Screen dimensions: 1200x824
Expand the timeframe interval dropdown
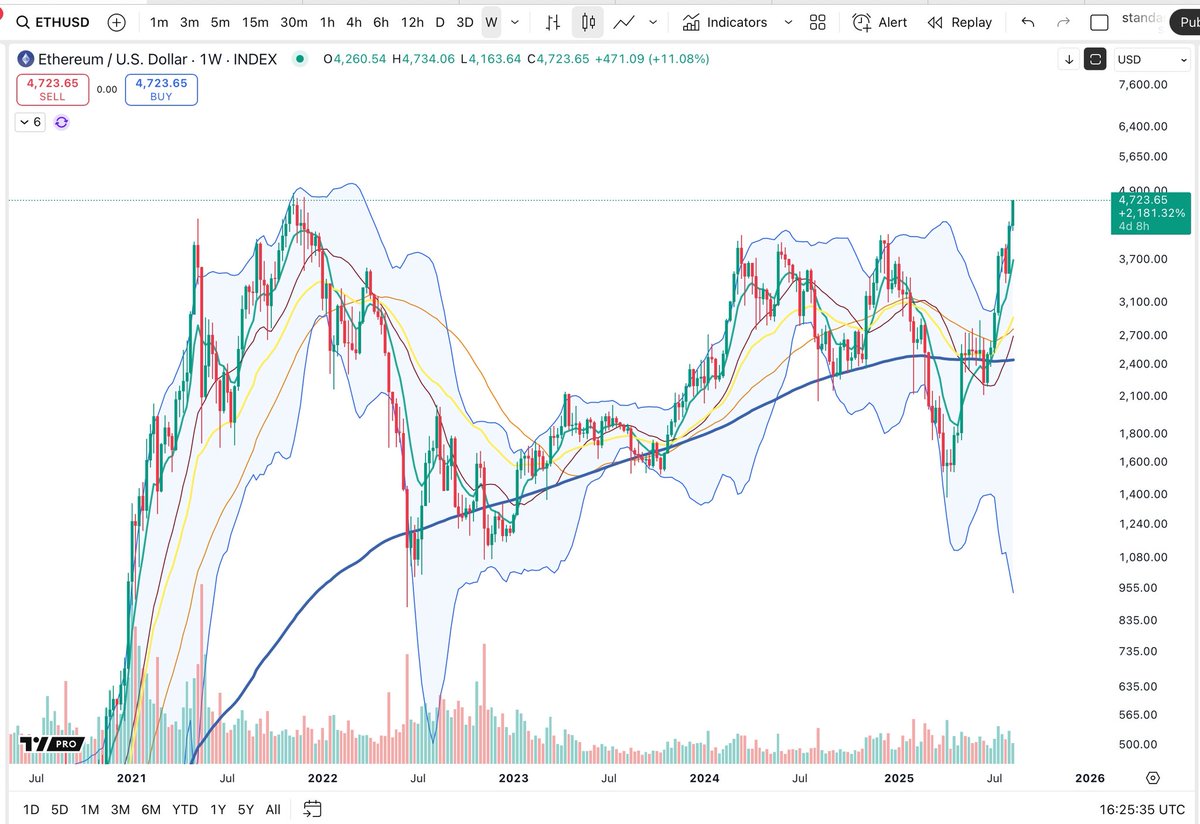[514, 22]
